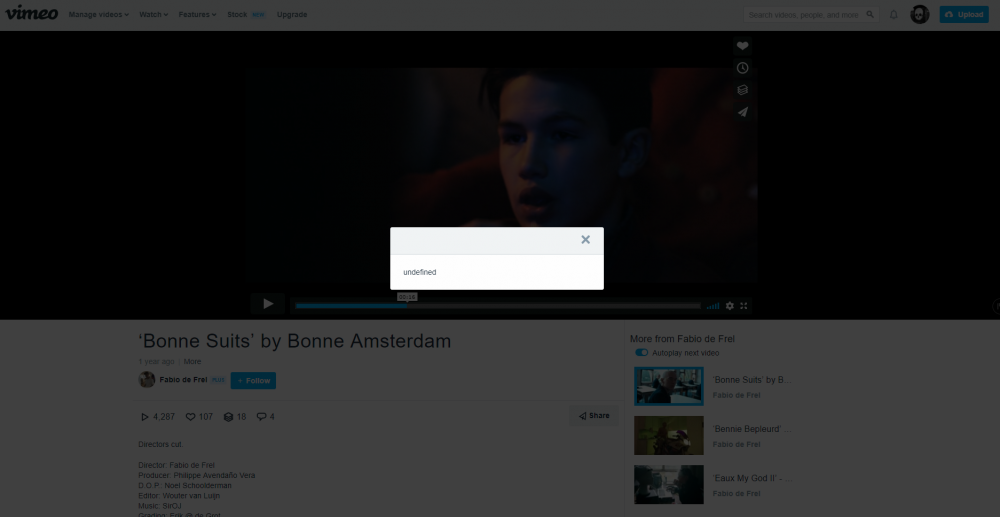Click the Upload button

coord(964,15)
